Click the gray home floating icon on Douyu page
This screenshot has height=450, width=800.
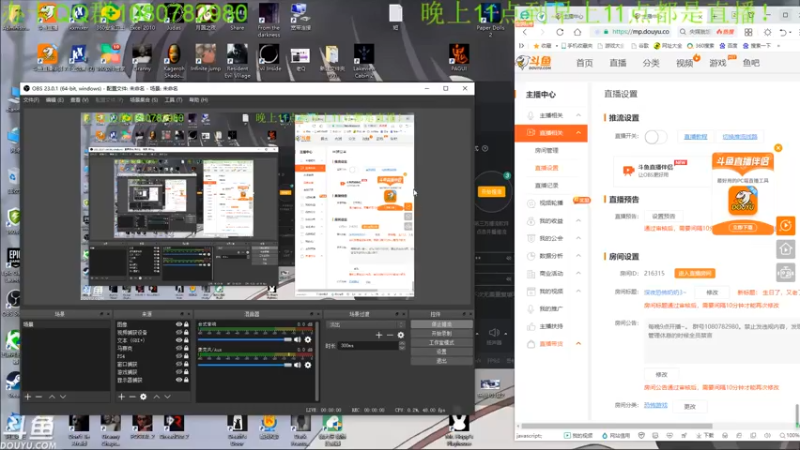[x=786, y=249]
